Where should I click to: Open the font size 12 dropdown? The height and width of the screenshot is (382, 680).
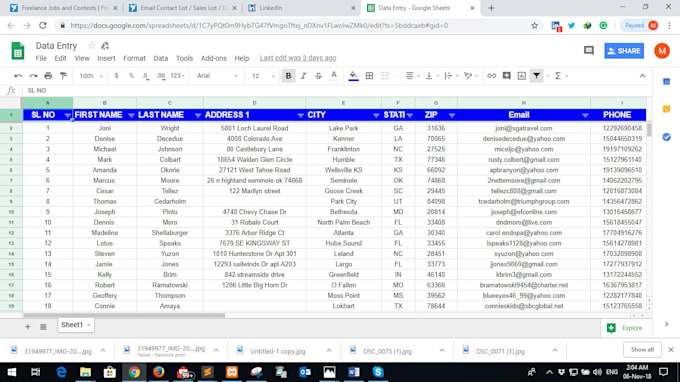263,76
